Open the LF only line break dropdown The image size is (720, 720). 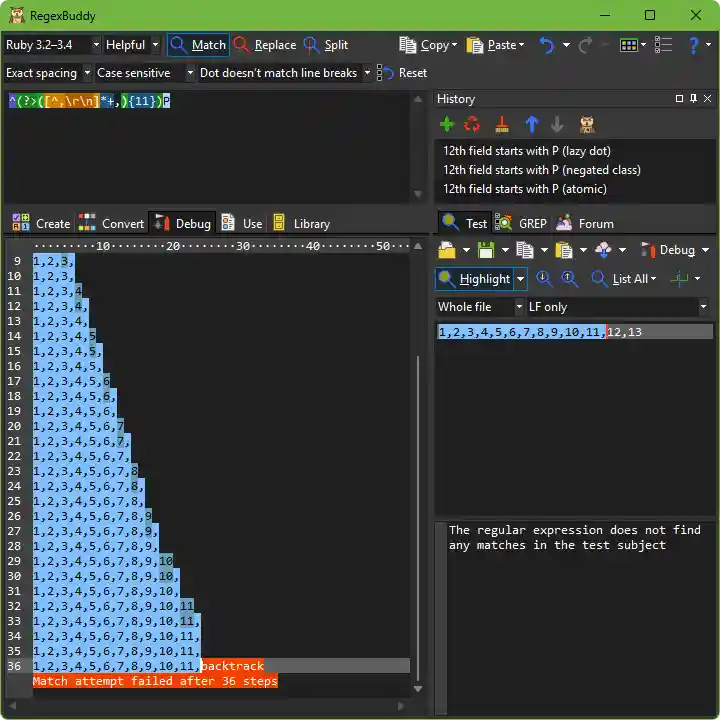[618, 307]
